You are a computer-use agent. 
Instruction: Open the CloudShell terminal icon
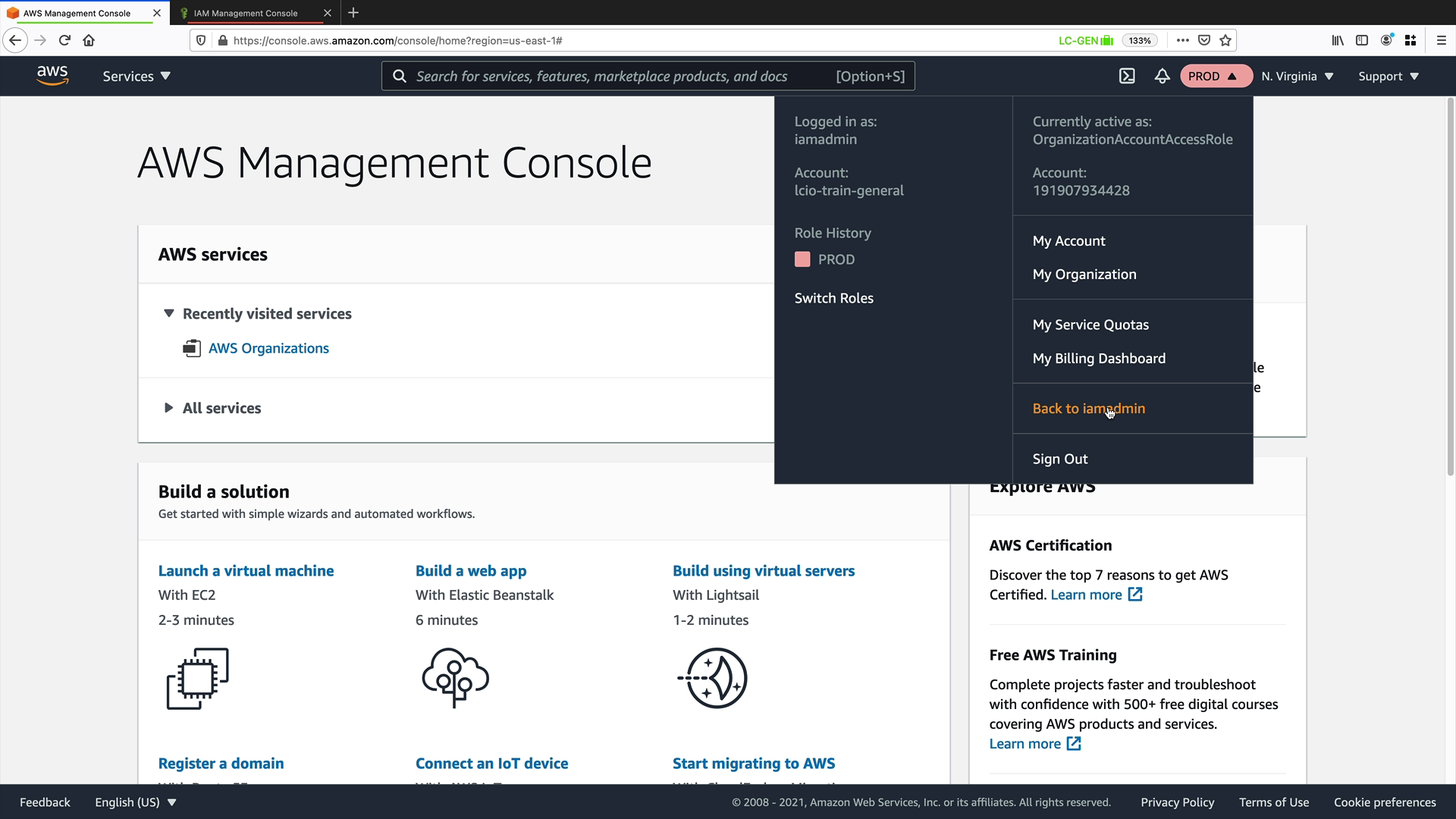(1127, 76)
